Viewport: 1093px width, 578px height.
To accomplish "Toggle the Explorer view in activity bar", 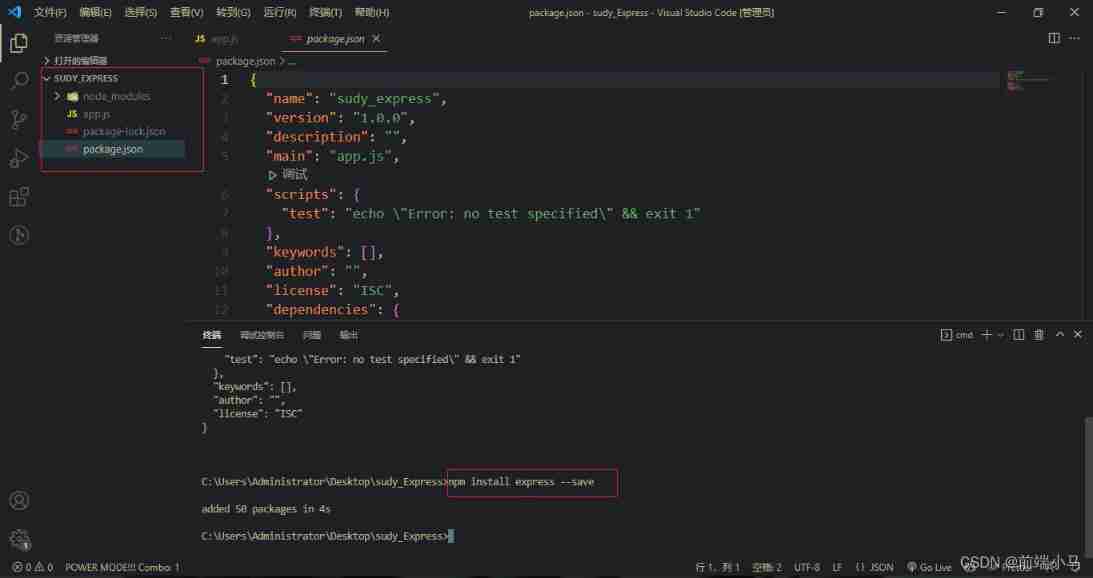I will pyautogui.click(x=18, y=43).
